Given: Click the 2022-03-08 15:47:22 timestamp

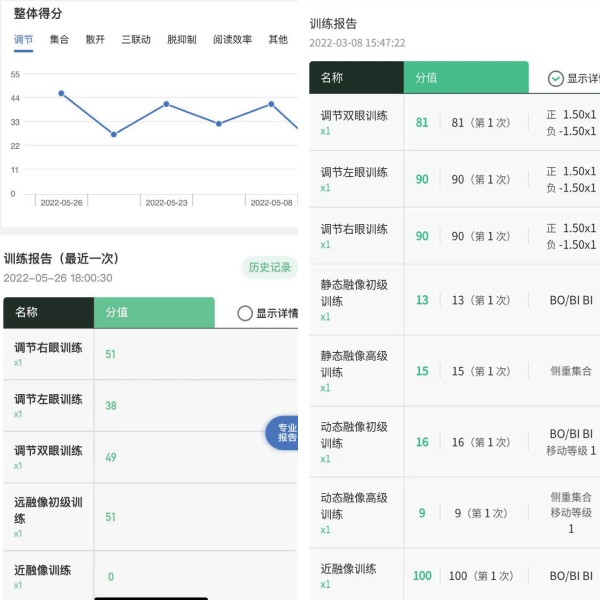Looking at the screenshot, I should pos(357,43).
